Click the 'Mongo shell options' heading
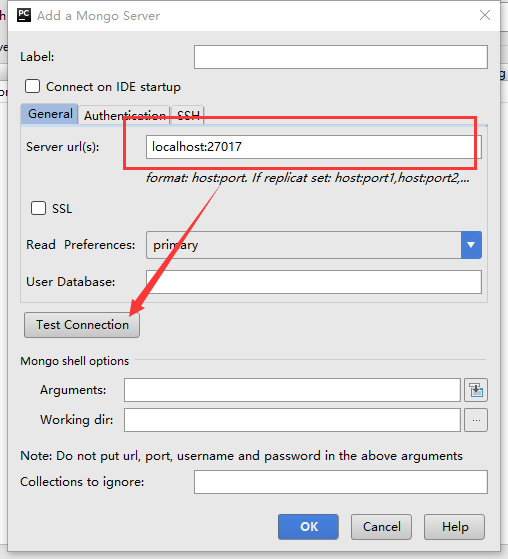The height and width of the screenshot is (559, 508). [75, 361]
